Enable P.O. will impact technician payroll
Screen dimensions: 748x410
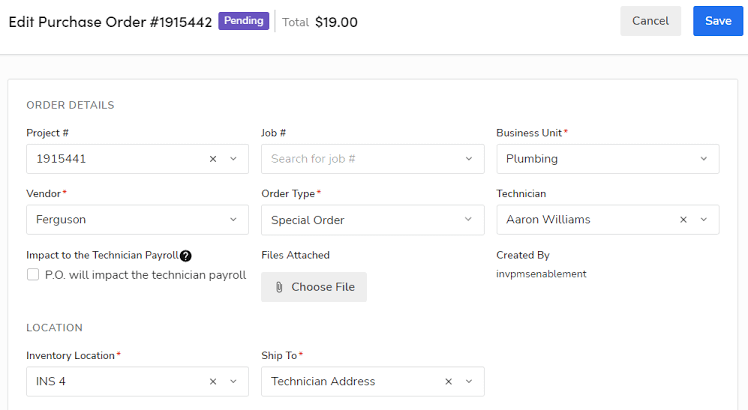33,275
